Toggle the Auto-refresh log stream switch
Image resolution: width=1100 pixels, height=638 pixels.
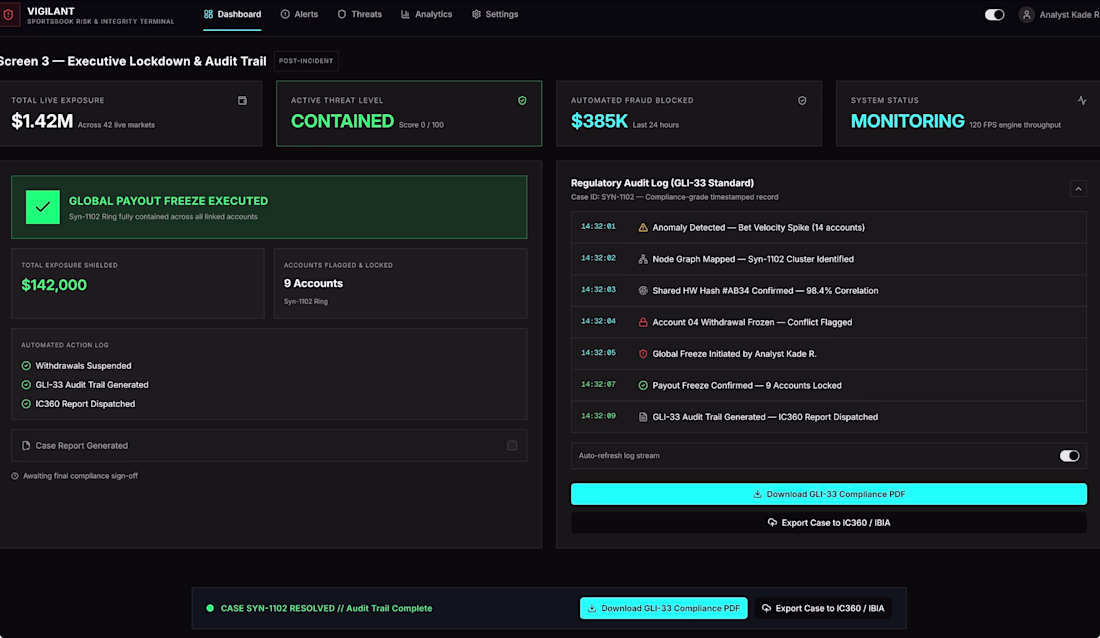(1069, 456)
